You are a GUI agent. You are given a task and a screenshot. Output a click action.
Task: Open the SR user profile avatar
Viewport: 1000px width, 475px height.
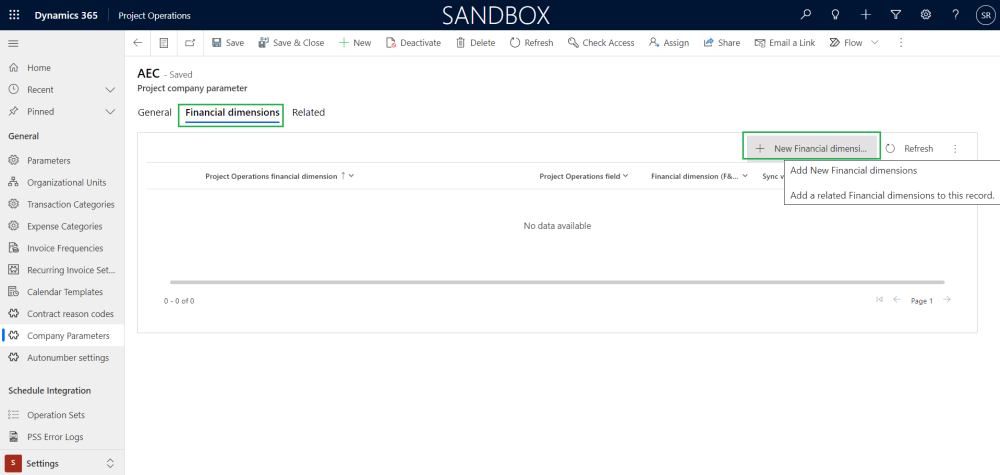coord(985,15)
